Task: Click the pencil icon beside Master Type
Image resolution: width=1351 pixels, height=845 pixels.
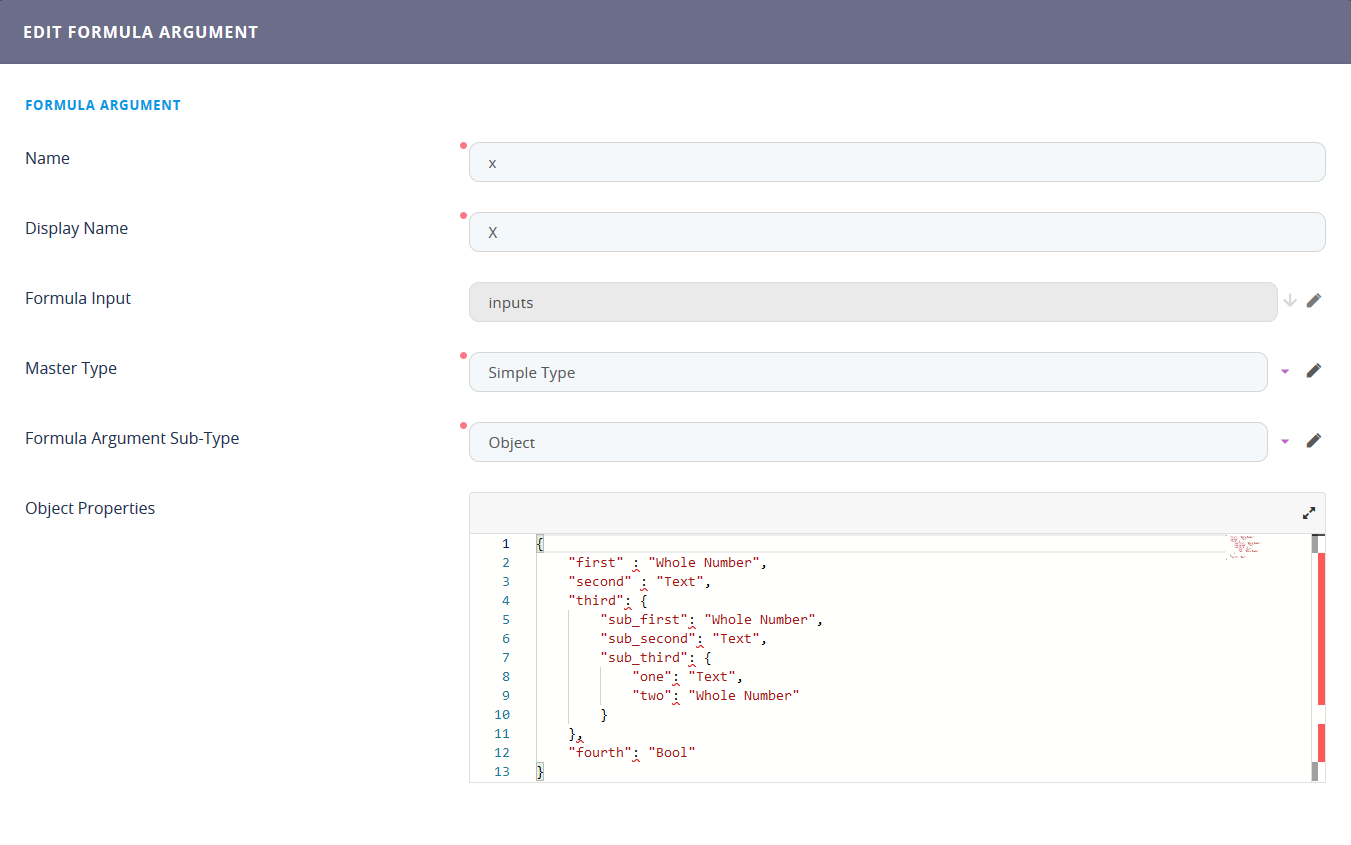Action: coord(1314,370)
